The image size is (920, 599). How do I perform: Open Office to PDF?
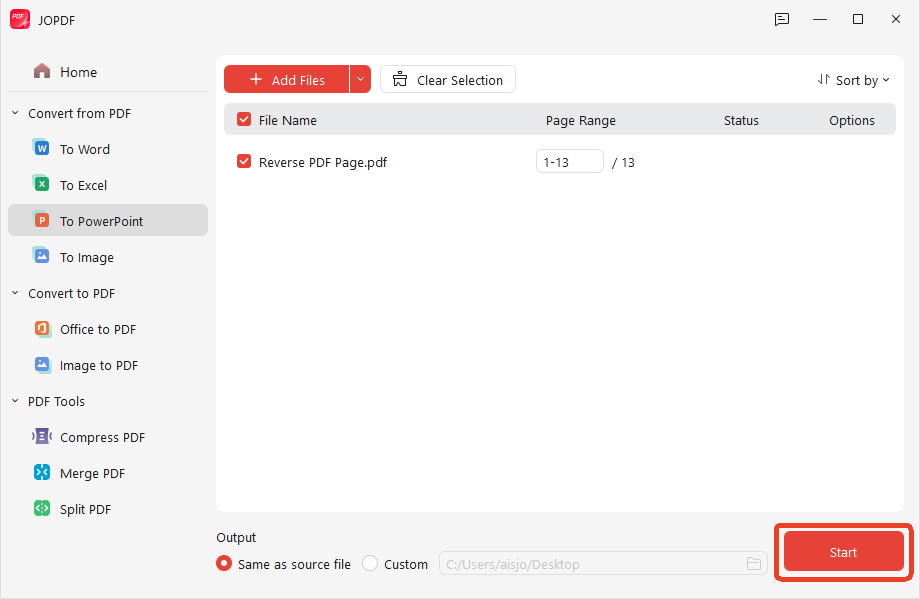(108, 329)
